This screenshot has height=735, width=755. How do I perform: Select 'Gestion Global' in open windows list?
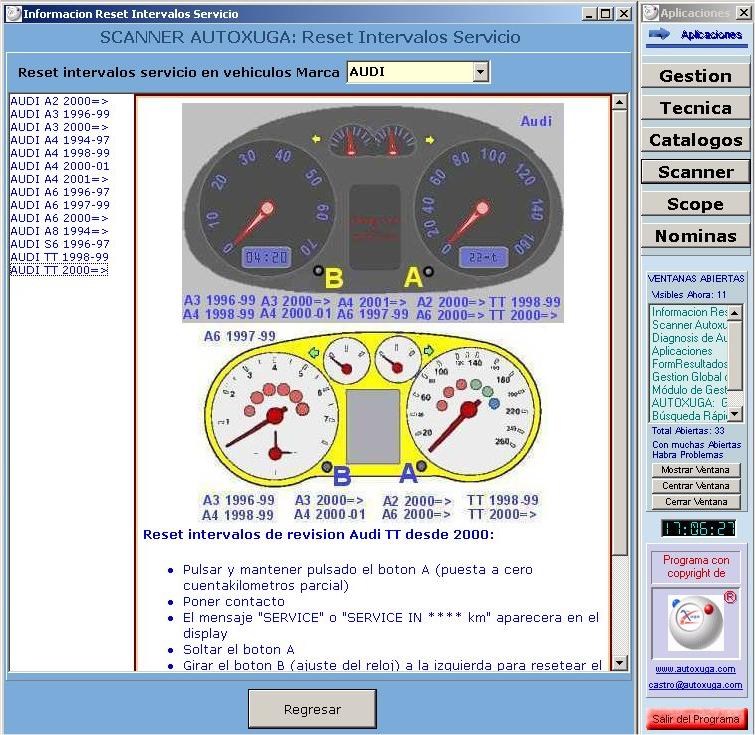click(689, 377)
